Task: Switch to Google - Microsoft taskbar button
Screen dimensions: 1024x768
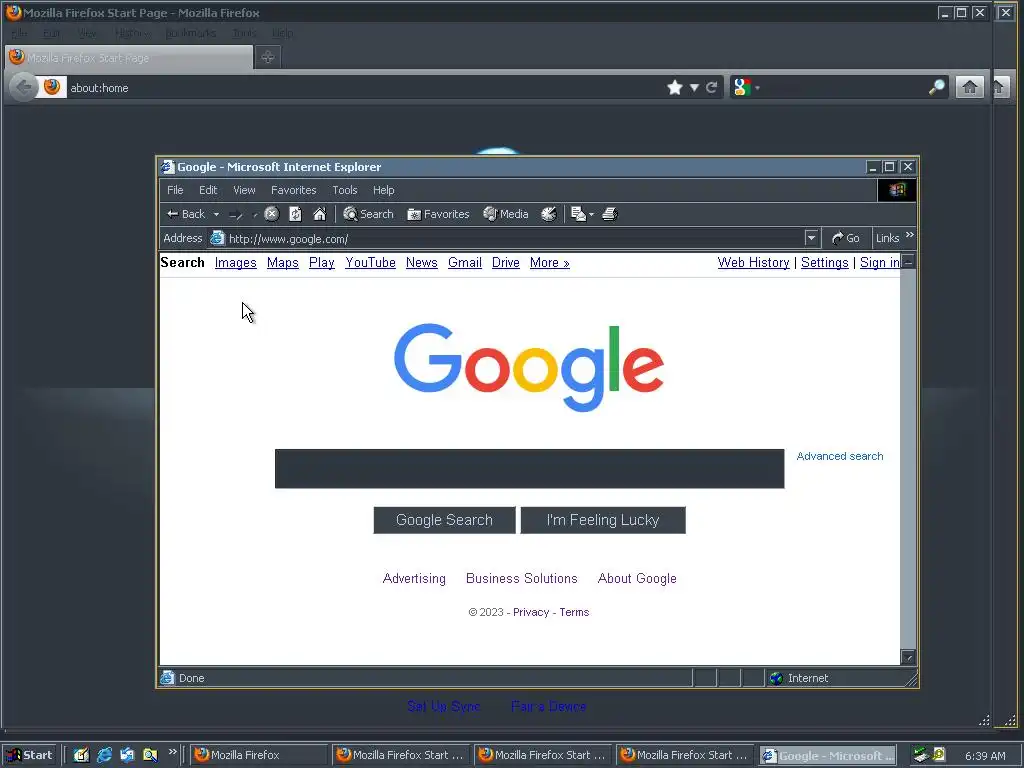Action: tap(828, 756)
